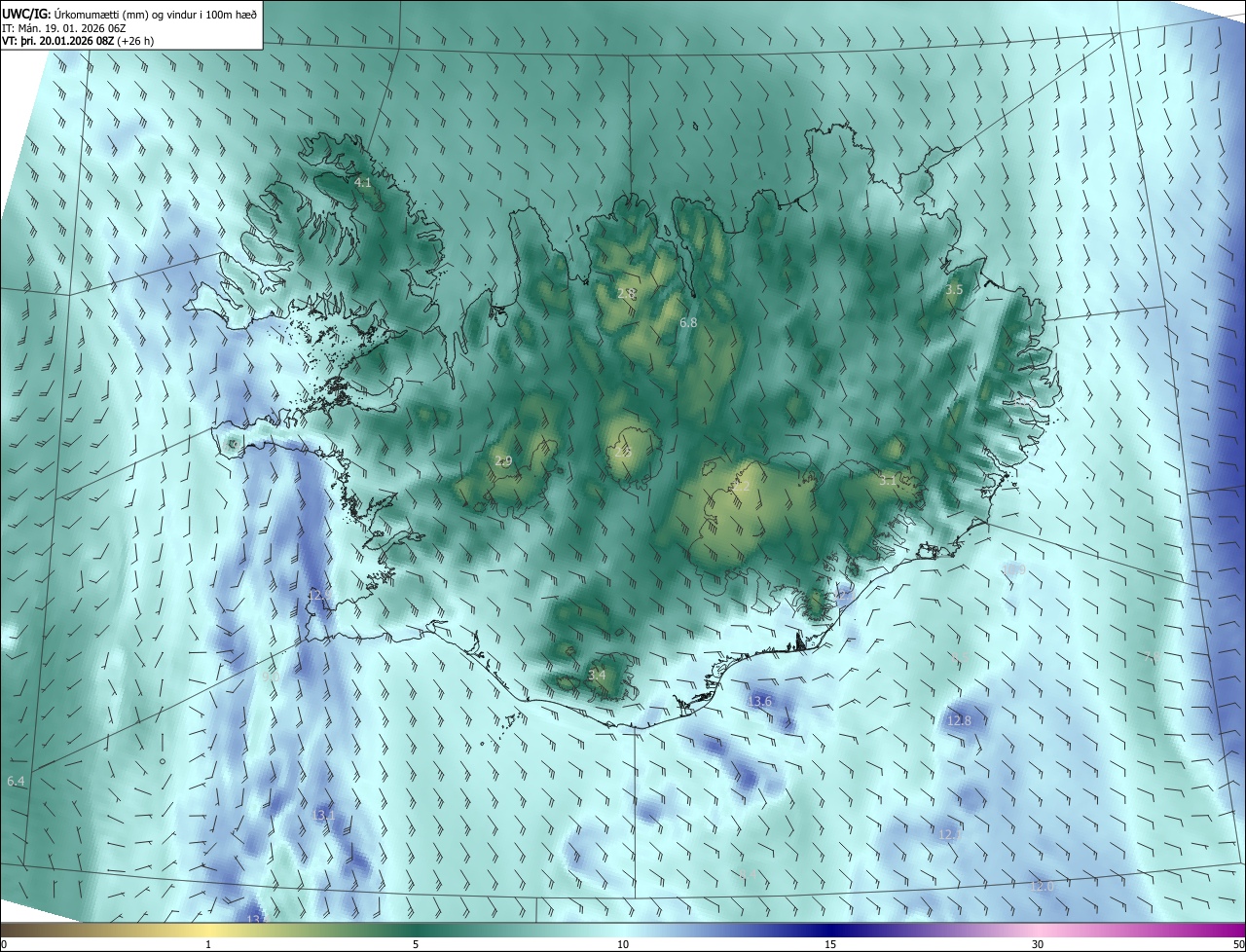Select the 'IT: Mán. 19. 01. 2026 06Z' line
The width and height of the screenshot is (1246, 952).
(x=65, y=28)
